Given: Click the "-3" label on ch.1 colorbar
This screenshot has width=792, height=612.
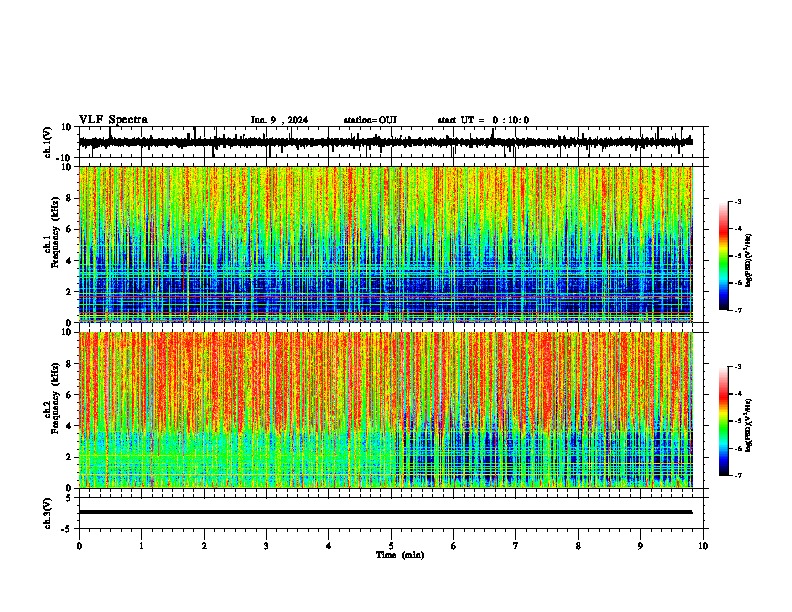Looking at the screenshot, I should point(738,202).
